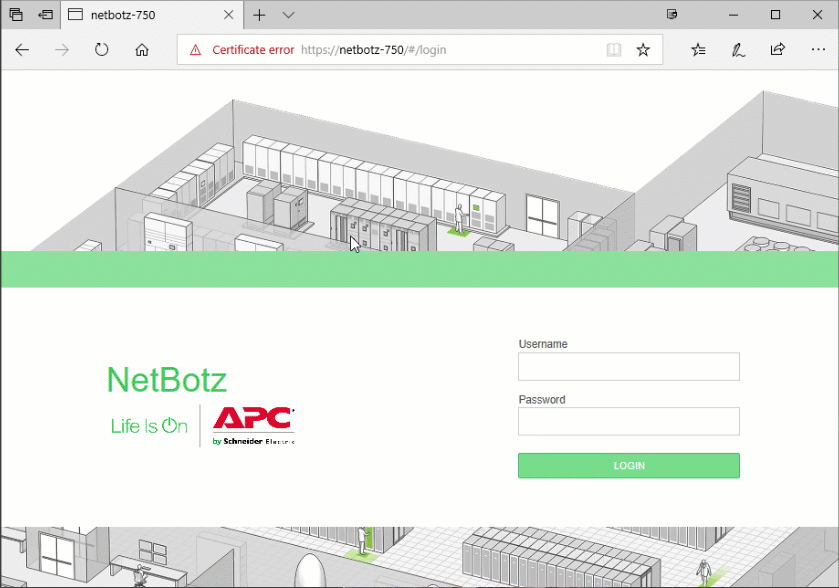Open Settings and more menu
839x588 pixels.
[818, 50]
